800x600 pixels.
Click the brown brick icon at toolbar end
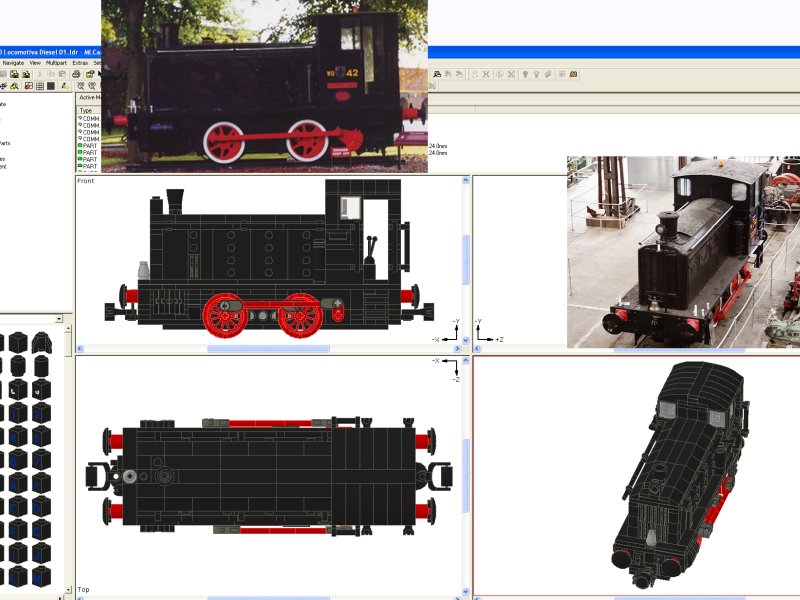click(x=573, y=74)
